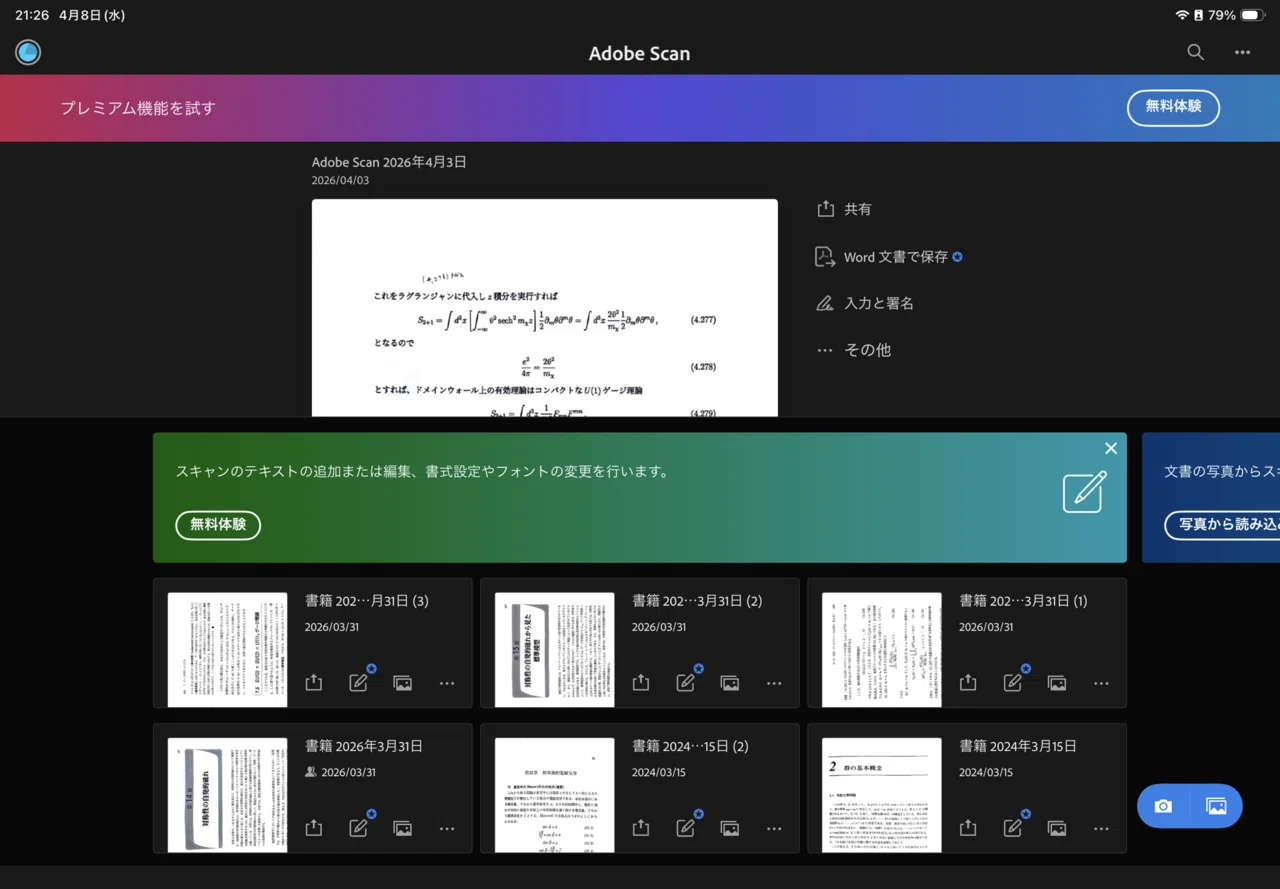
Task: Open image options for 書籍 202…3月31日 (1)
Action: tap(1057, 683)
